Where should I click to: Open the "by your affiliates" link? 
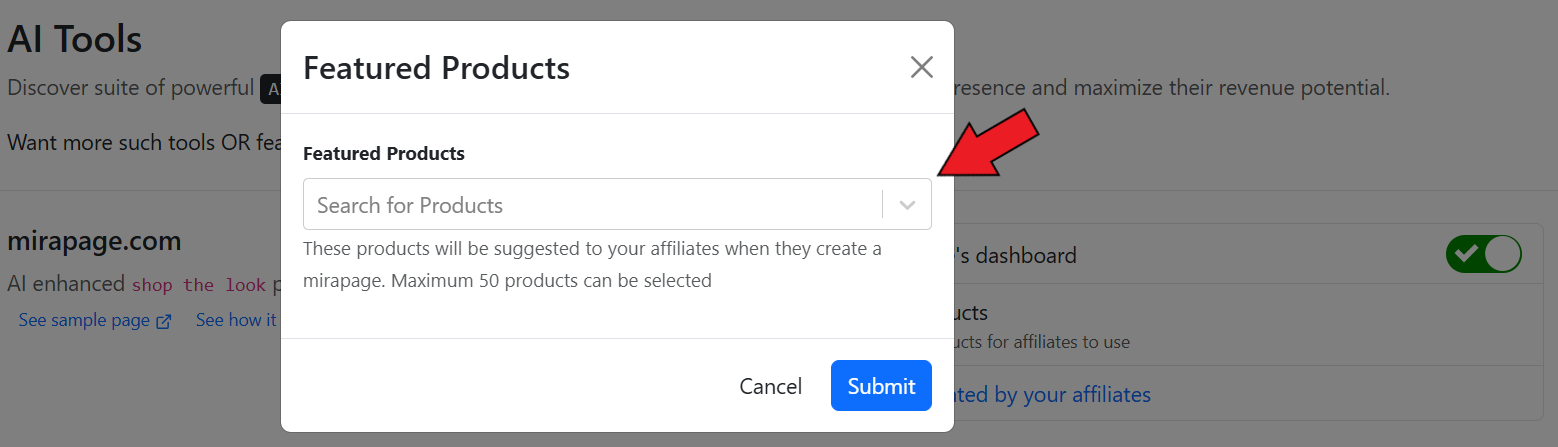[1052, 395]
